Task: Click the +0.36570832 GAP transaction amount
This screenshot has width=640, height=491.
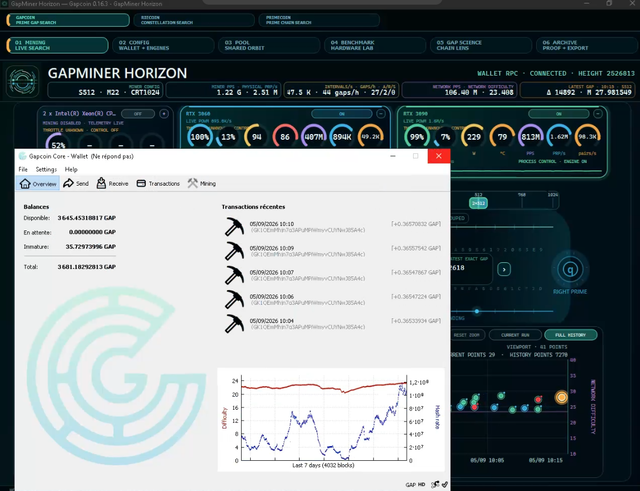Action: [416, 224]
